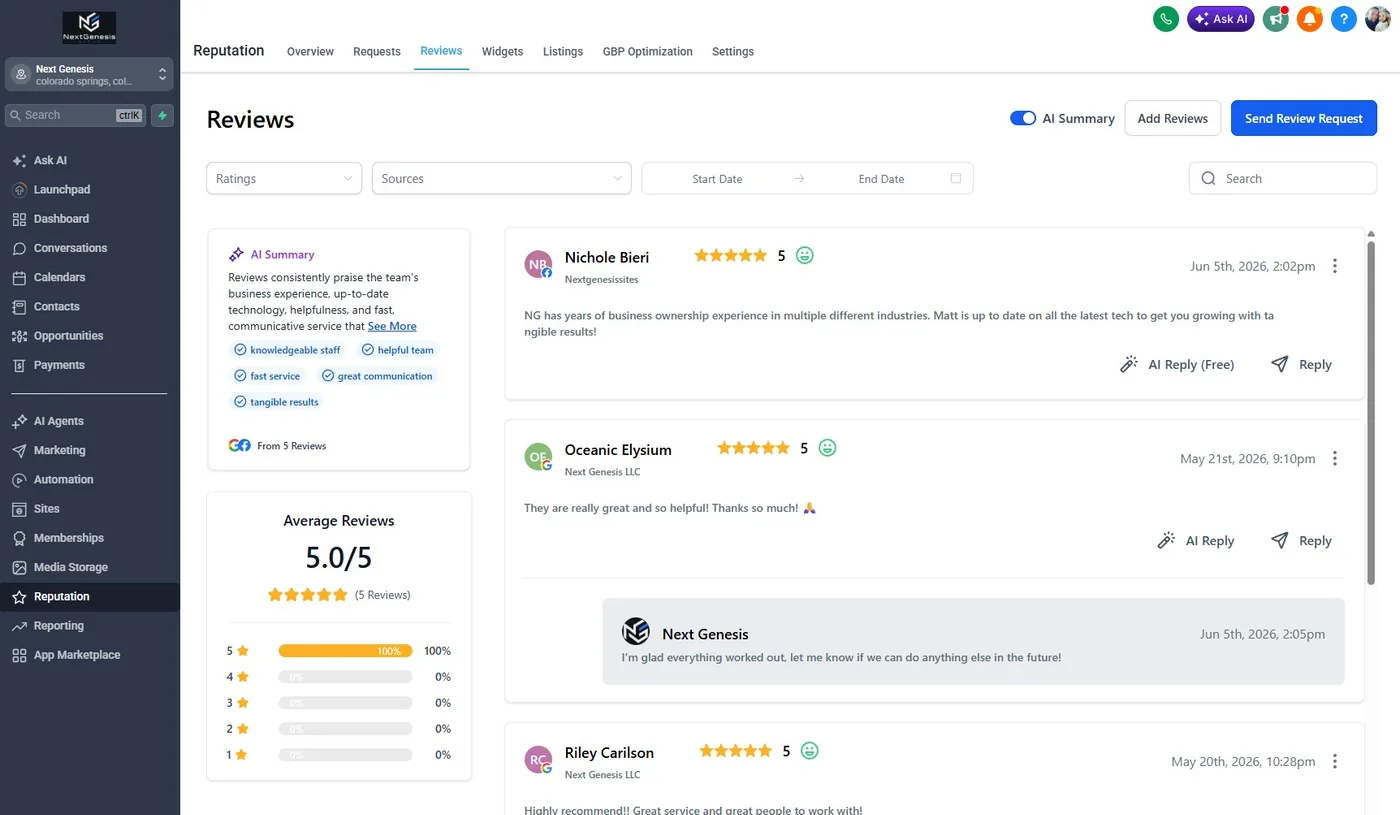Click AI Reply on Oceanic Elysium review
Screen dimensions: 1400x815
pos(1195,541)
